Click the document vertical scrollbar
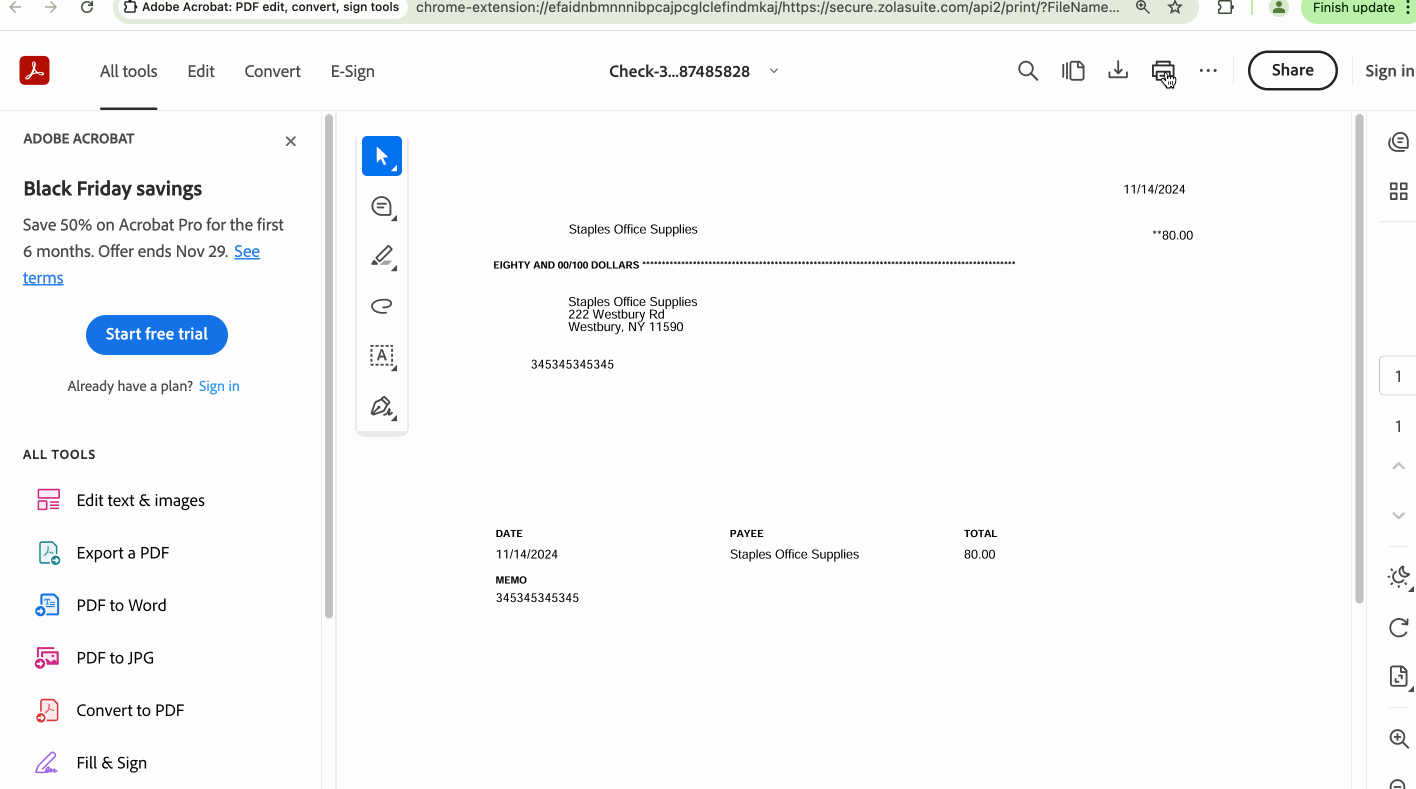Image resolution: width=1416 pixels, height=789 pixels. coord(1359,359)
